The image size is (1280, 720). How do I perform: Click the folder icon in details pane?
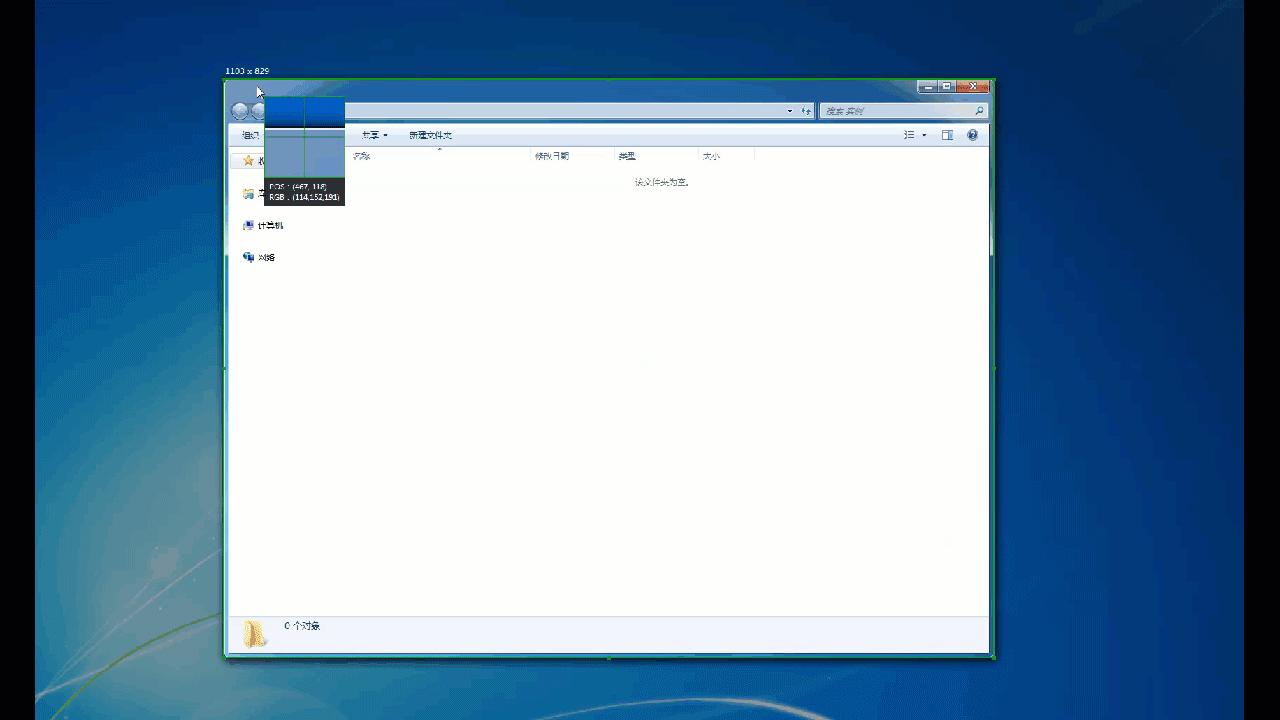click(255, 633)
